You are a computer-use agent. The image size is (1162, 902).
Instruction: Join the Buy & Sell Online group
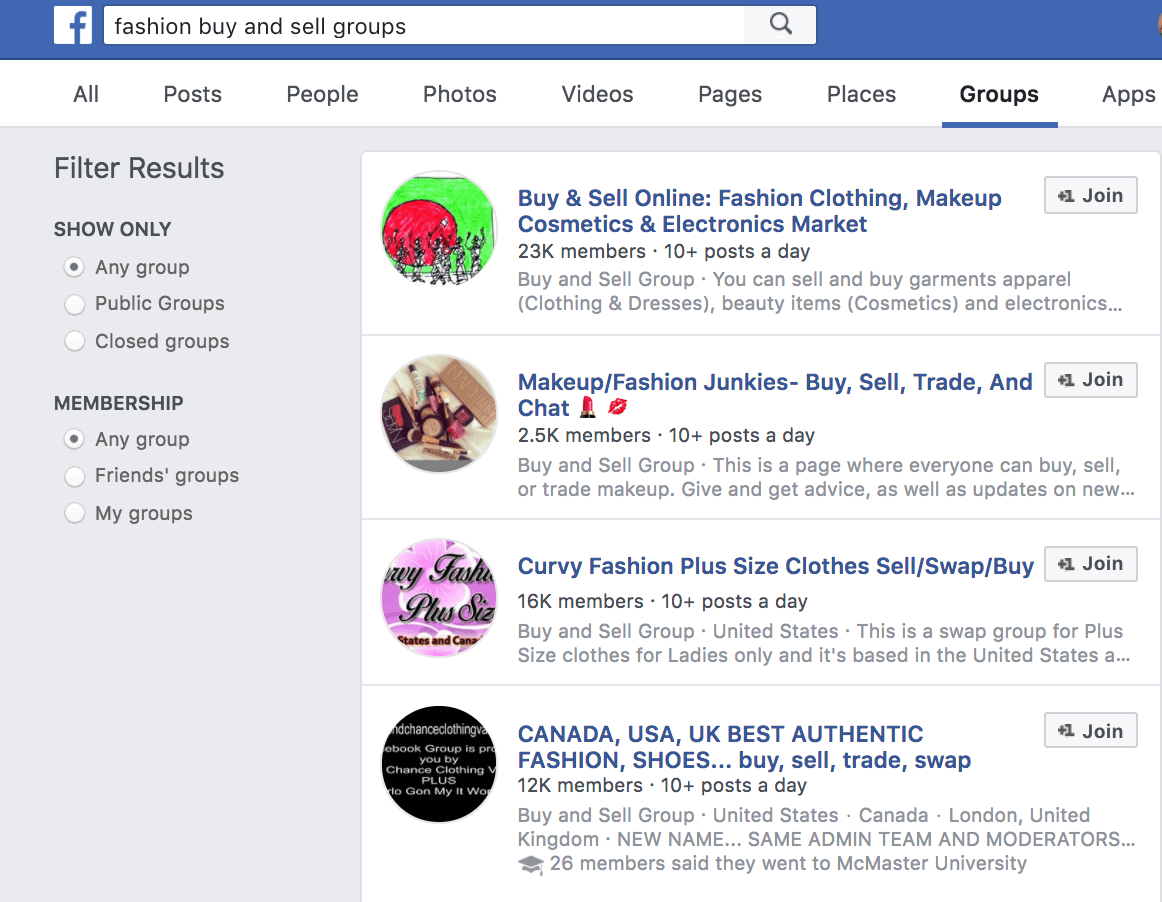(x=1090, y=196)
